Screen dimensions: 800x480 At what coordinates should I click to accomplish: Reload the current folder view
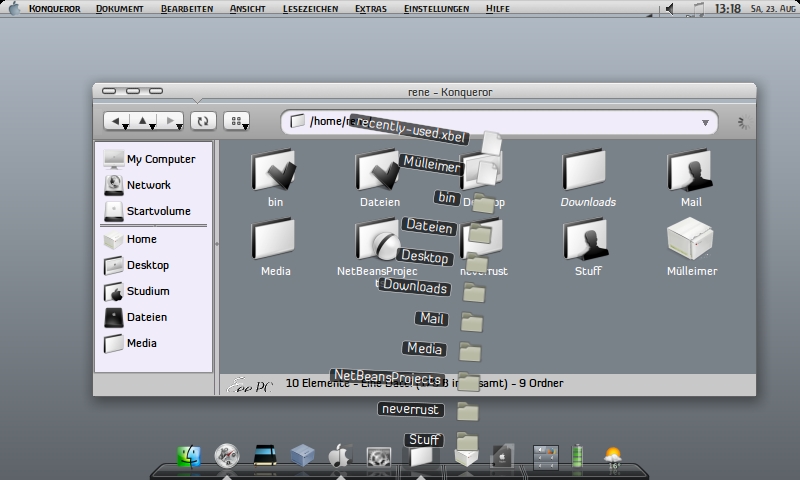pos(203,121)
